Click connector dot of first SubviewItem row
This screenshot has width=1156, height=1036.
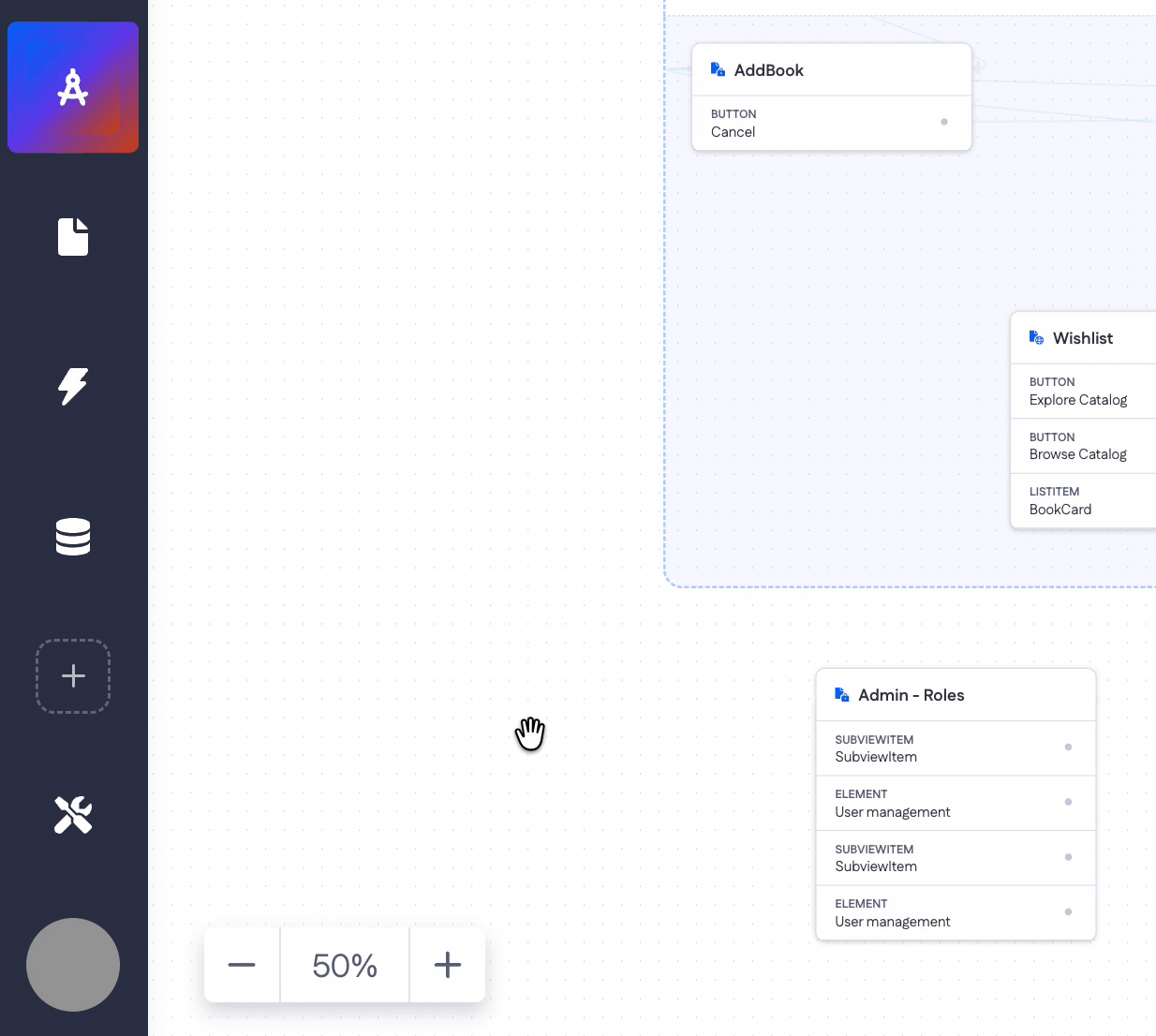coord(1068,747)
